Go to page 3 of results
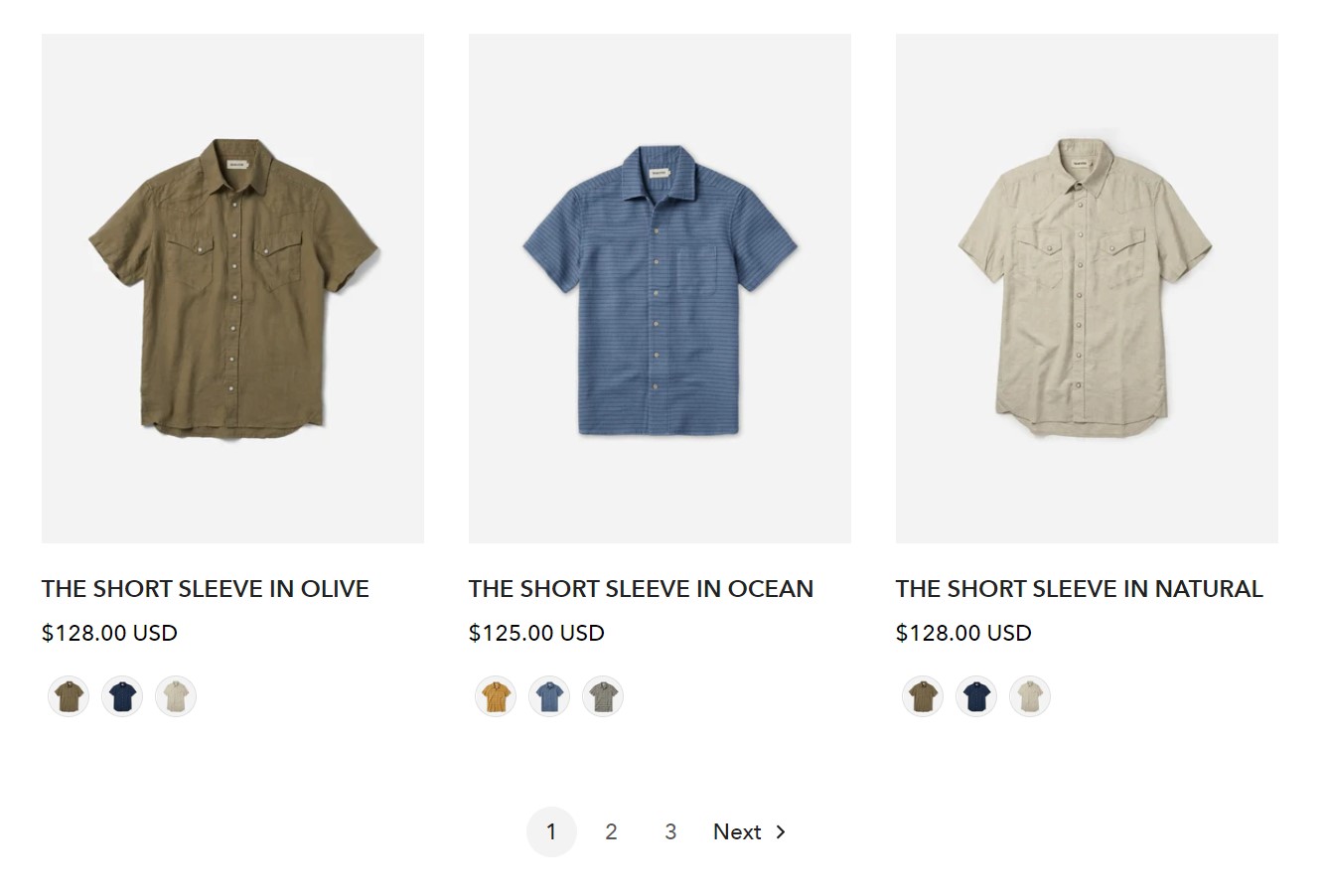 pyautogui.click(x=670, y=831)
